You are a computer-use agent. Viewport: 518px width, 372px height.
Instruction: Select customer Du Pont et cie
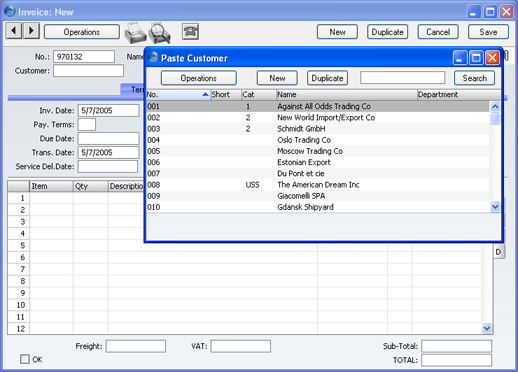click(x=318, y=173)
